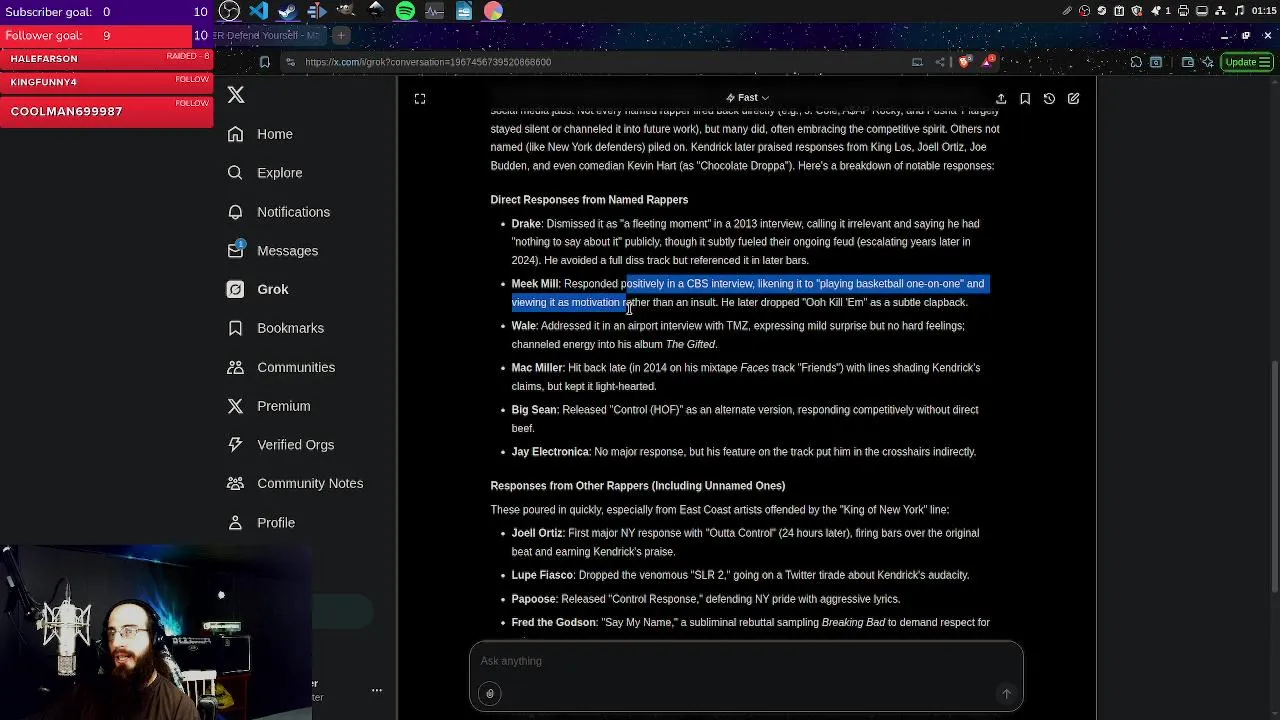Click the browser bookmark page icon
1280x720 pixels.
coord(264,62)
